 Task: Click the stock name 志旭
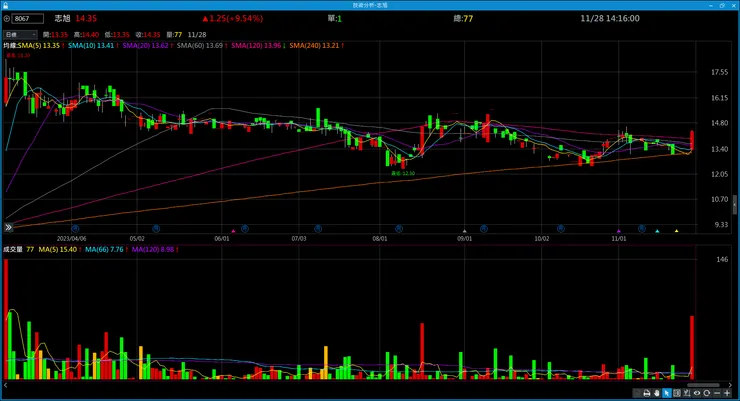pos(62,18)
